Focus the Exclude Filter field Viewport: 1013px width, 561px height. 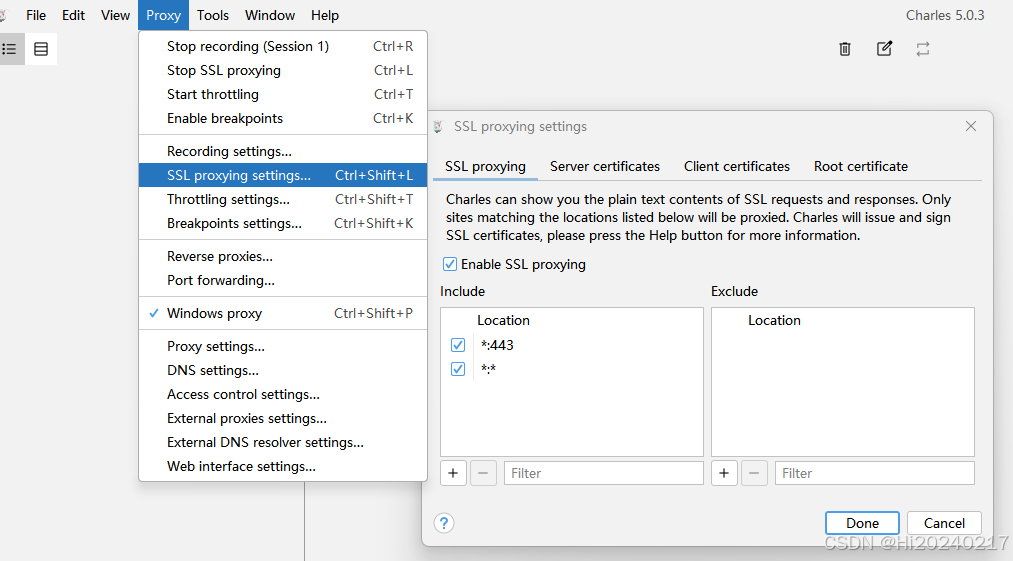[x=875, y=473]
